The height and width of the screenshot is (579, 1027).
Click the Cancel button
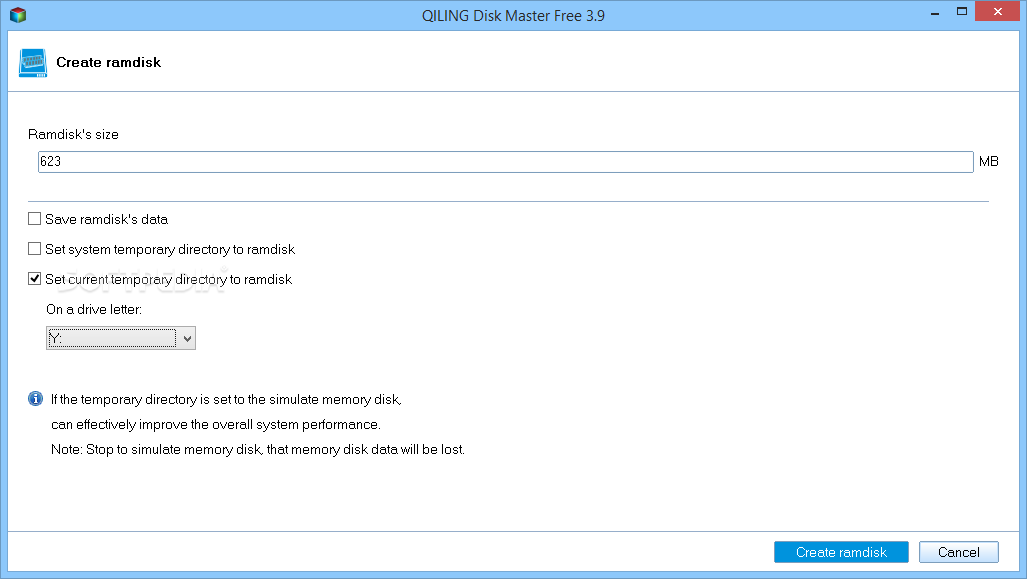pyautogui.click(x=958, y=552)
